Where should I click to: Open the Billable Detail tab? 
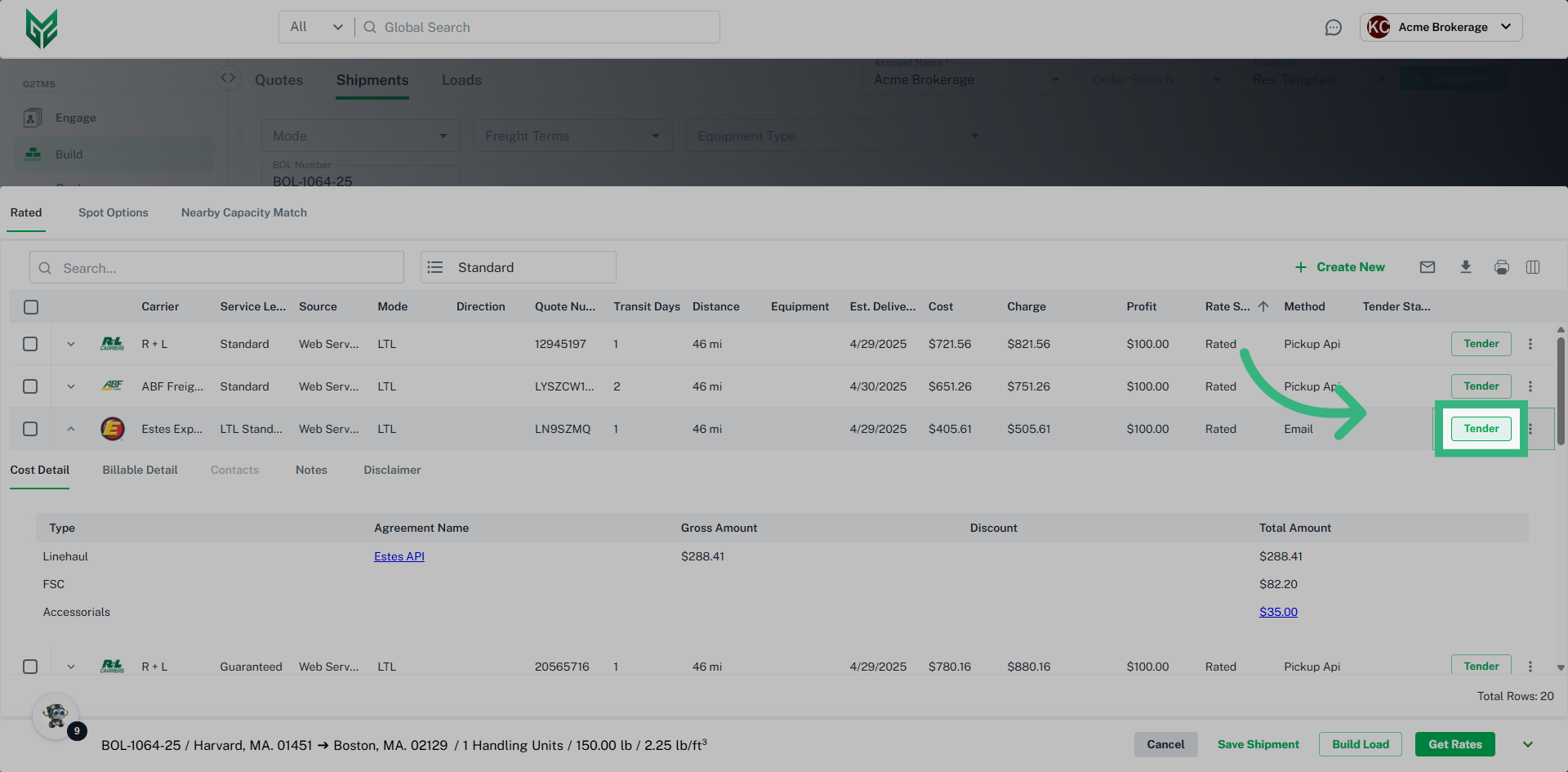click(140, 470)
